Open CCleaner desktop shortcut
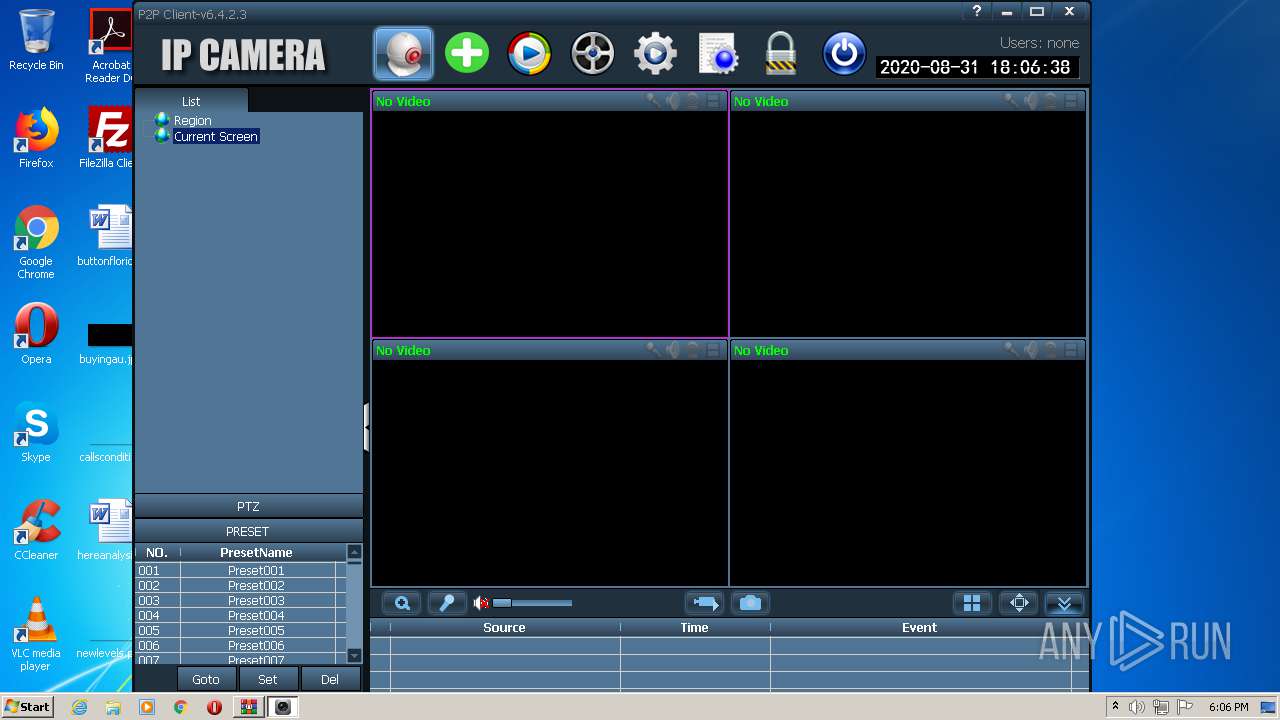 (36, 530)
